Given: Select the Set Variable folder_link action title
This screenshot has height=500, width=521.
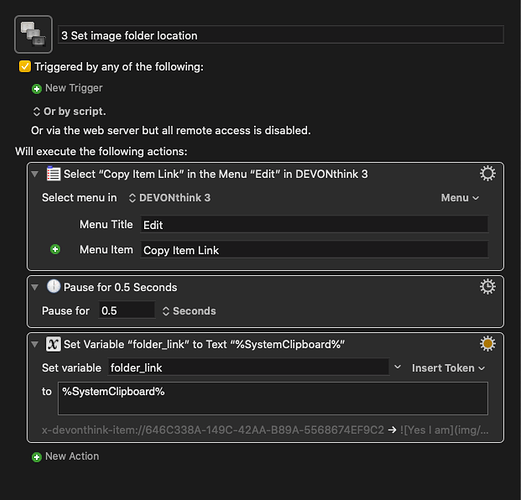Looking at the screenshot, I should [x=204, y=344].
